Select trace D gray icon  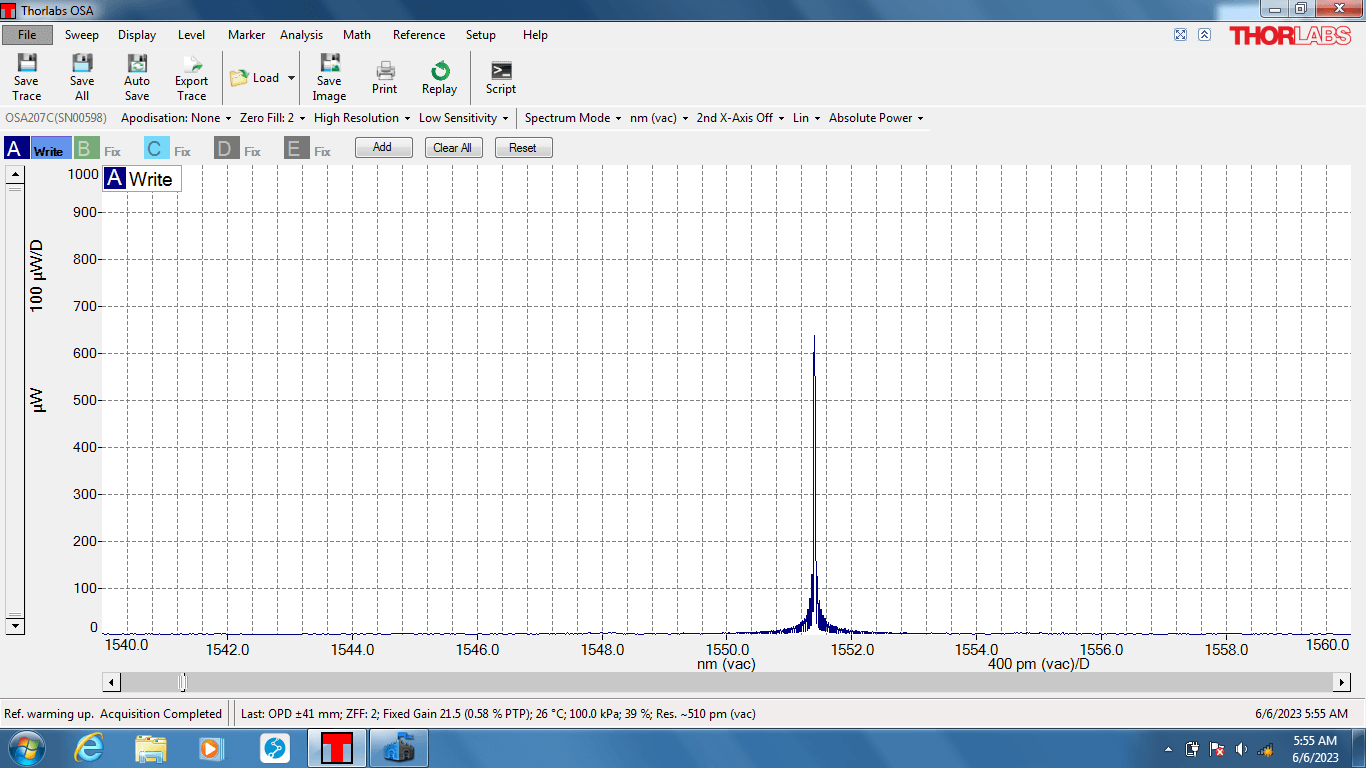point(226,149)
